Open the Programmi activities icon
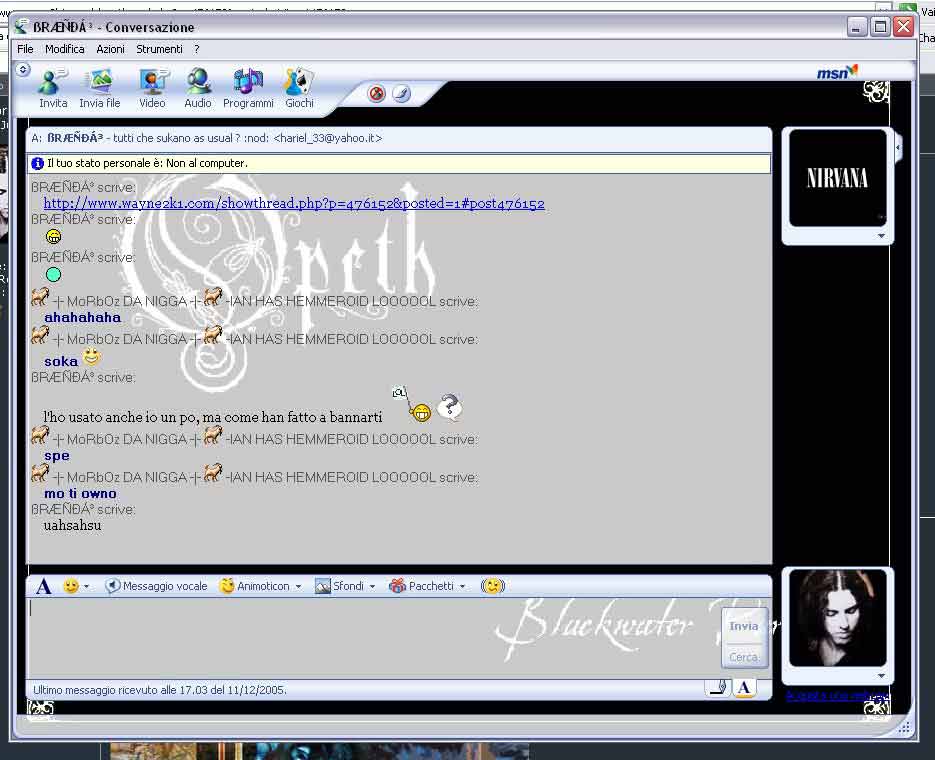This screenshot has height=760, width=935. point(248,88)
